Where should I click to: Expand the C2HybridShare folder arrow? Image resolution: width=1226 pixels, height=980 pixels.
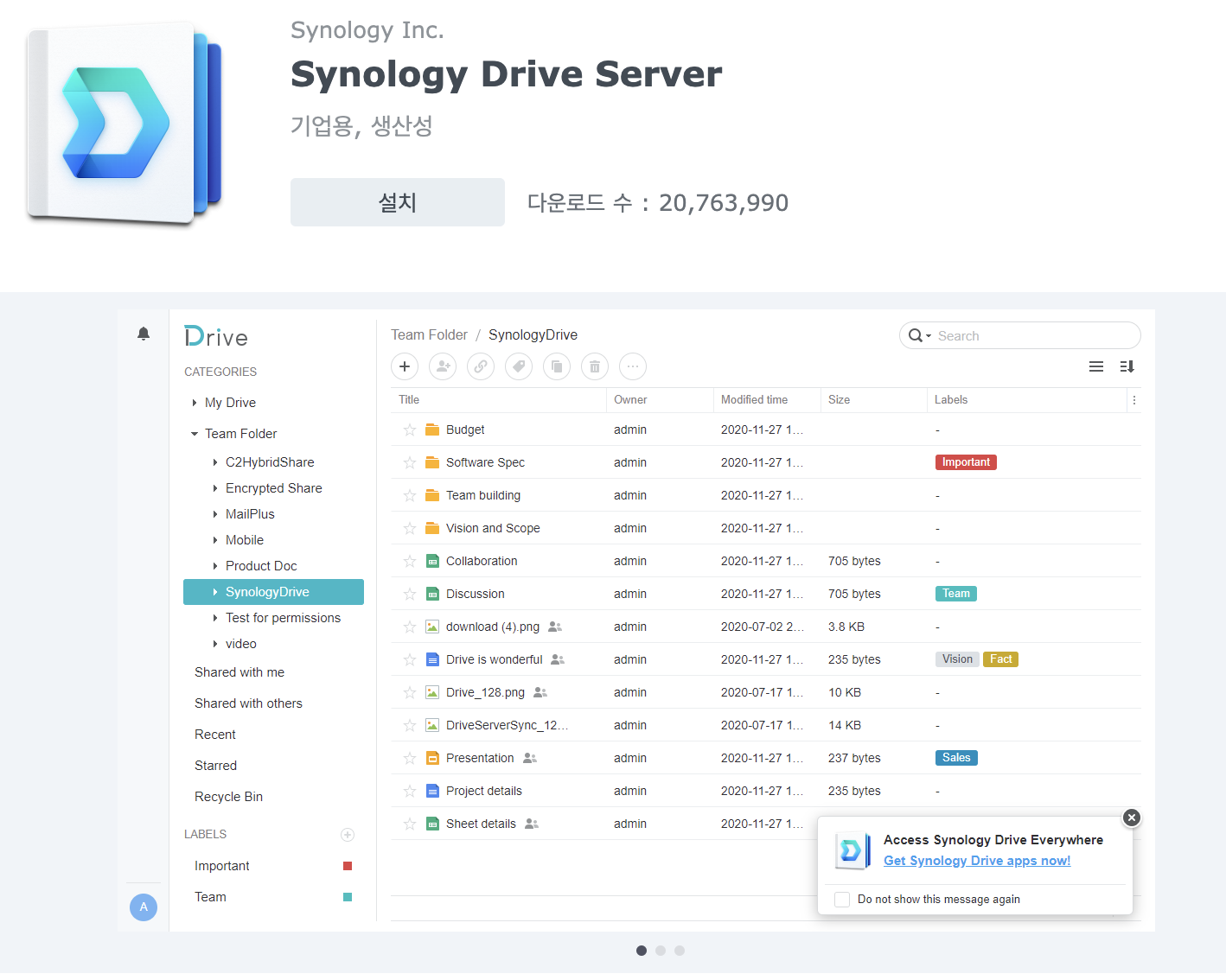tap(215, 462)
